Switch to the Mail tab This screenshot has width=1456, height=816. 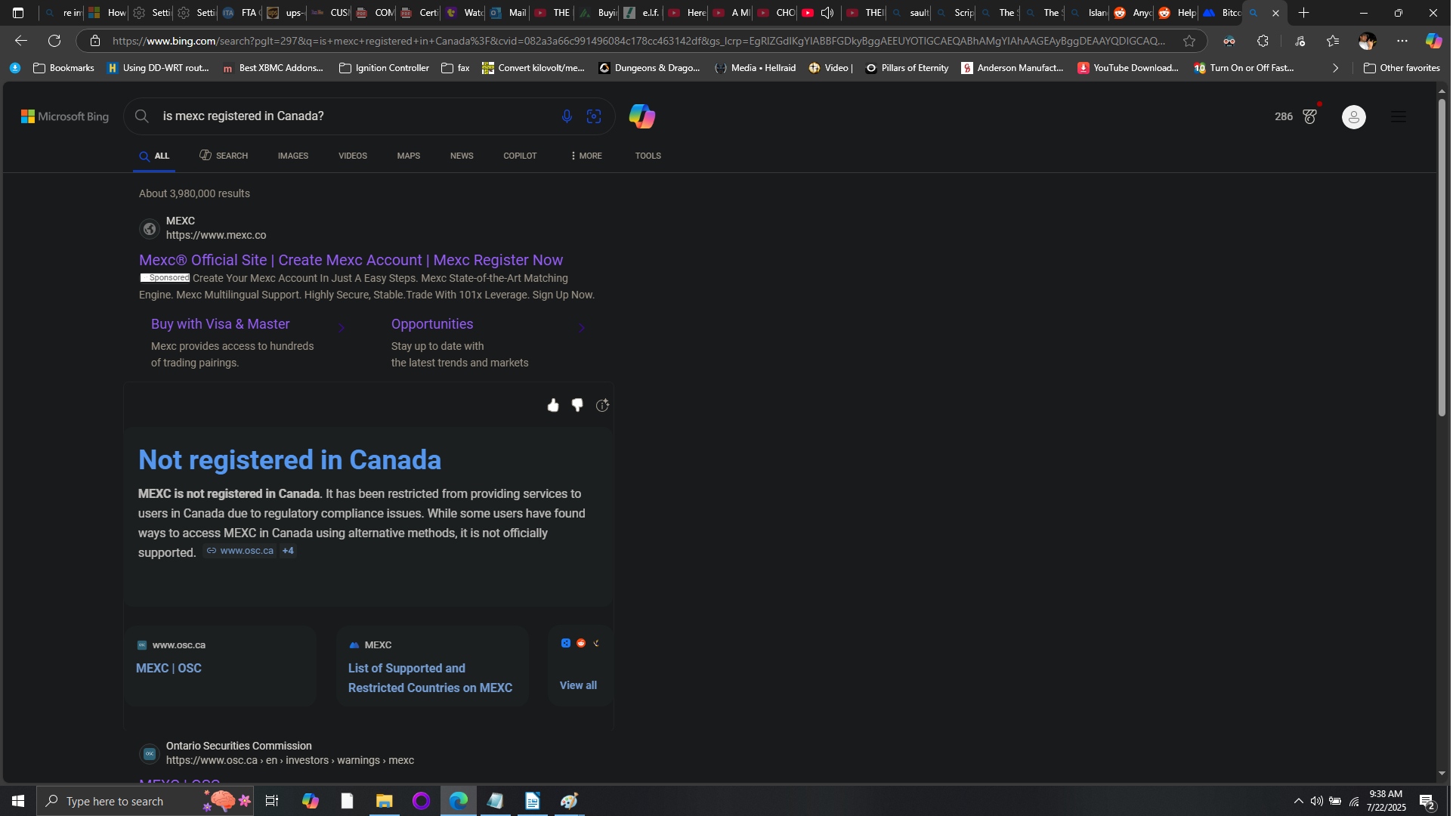pyautogui.click(x=508, y=13)
